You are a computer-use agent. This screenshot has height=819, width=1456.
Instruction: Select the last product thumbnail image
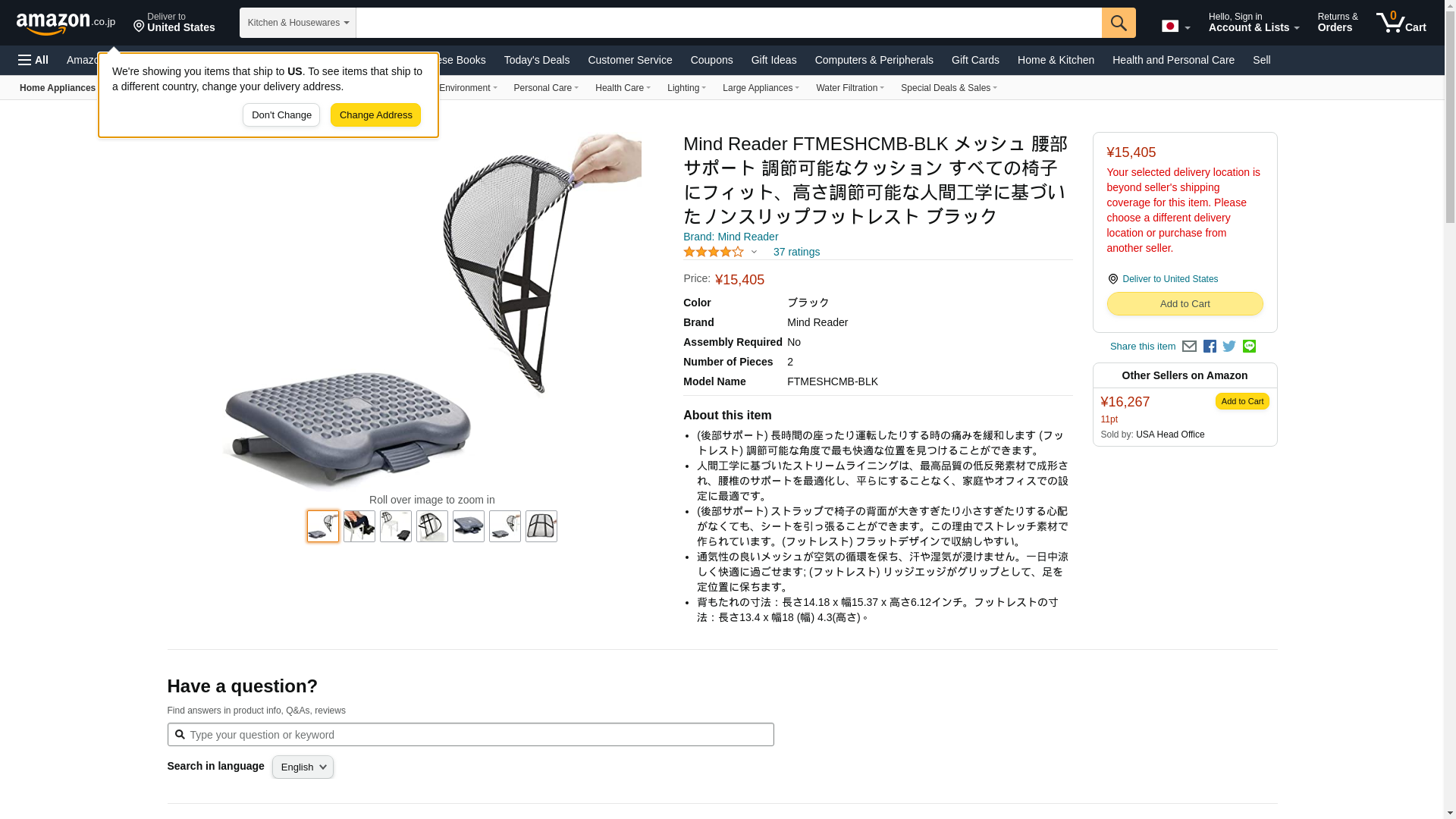(x=541, y=526)
